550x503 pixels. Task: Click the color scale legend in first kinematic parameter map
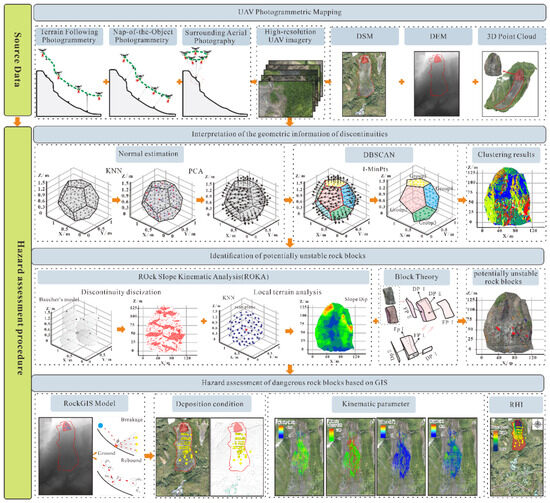tap(281, 431)
